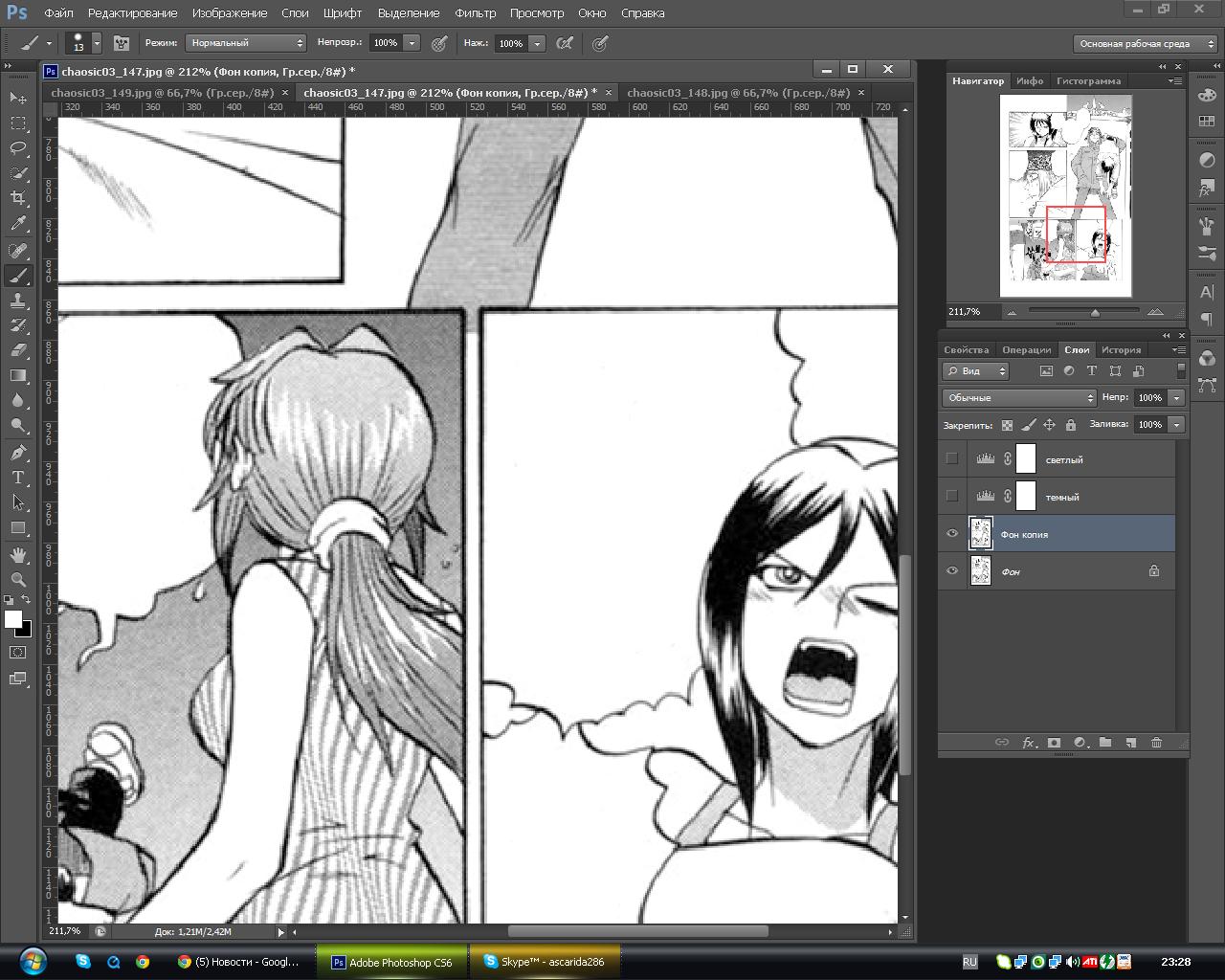The image size is (1225, 980).
Task: Lock all layer attributes
Action: pos(1071,425)
